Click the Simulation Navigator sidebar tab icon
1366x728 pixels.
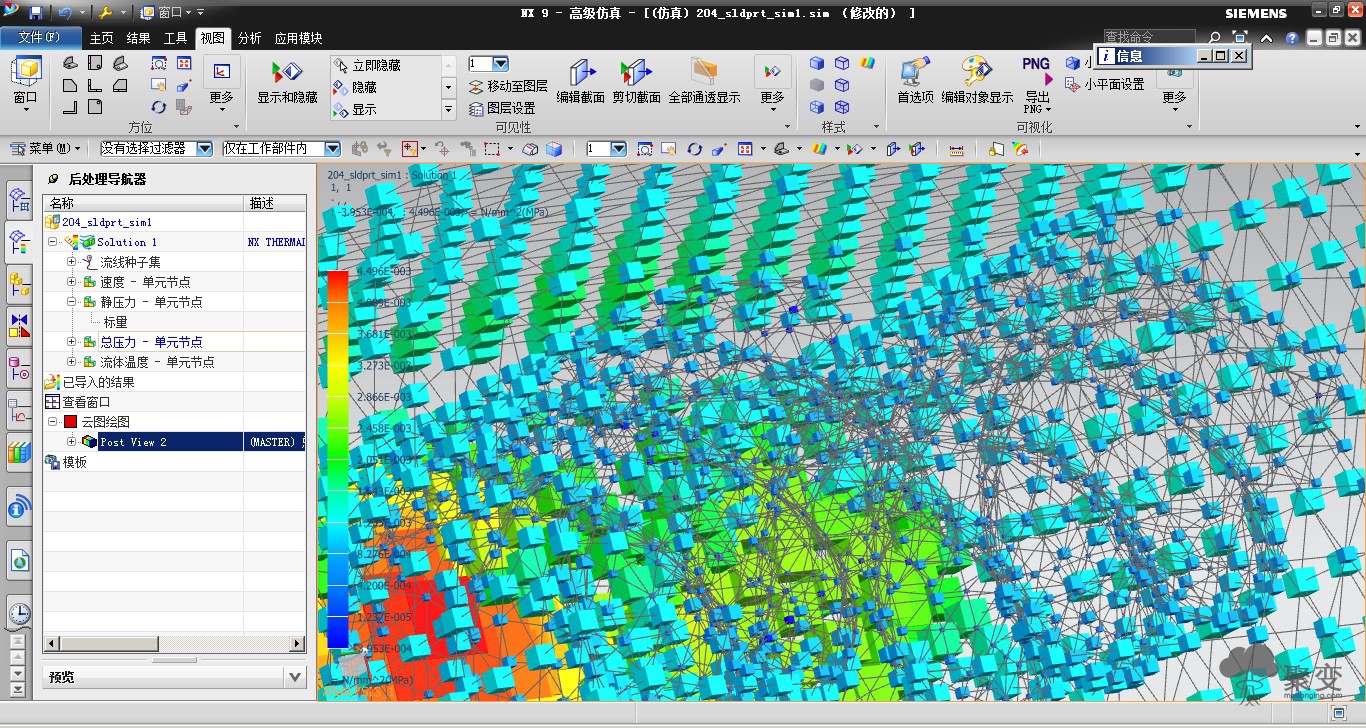tap(20, 199)
